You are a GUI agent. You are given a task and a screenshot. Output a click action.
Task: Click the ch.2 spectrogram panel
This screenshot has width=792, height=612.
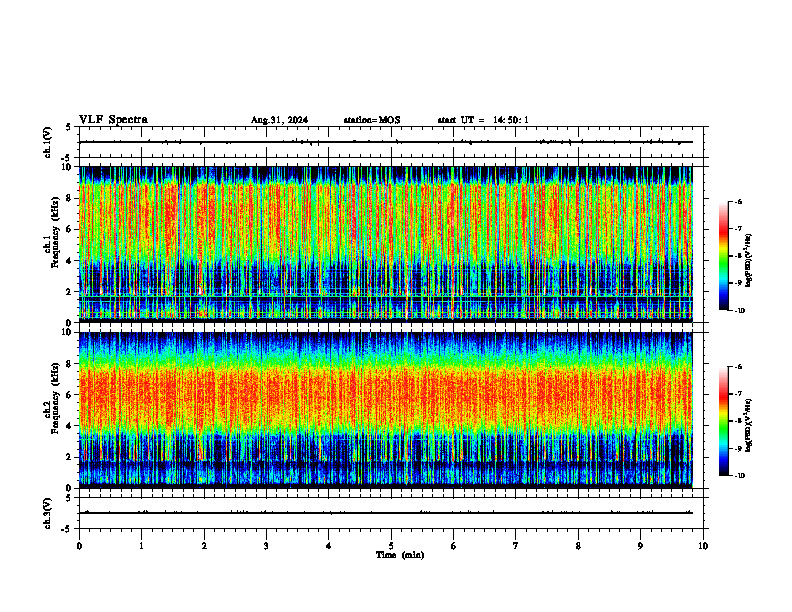[386, 410]
